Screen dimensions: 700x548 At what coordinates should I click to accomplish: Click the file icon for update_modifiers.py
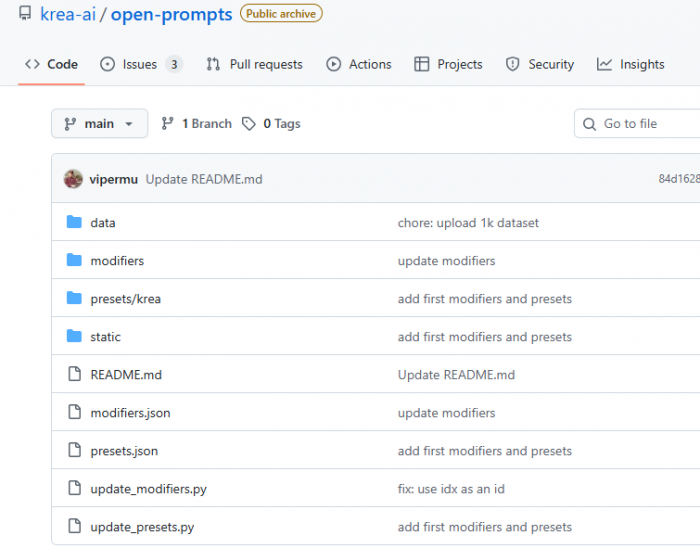point(75,488)
